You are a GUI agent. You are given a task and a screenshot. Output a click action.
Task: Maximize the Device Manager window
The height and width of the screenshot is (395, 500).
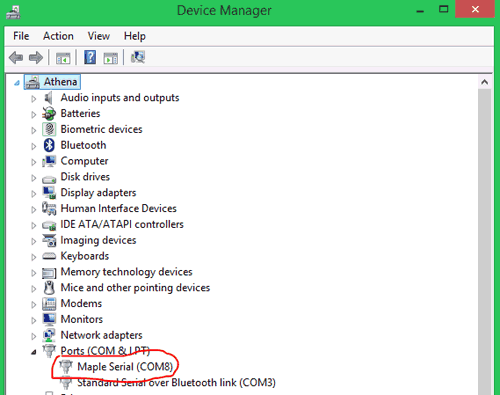click(x=443, y=9)
